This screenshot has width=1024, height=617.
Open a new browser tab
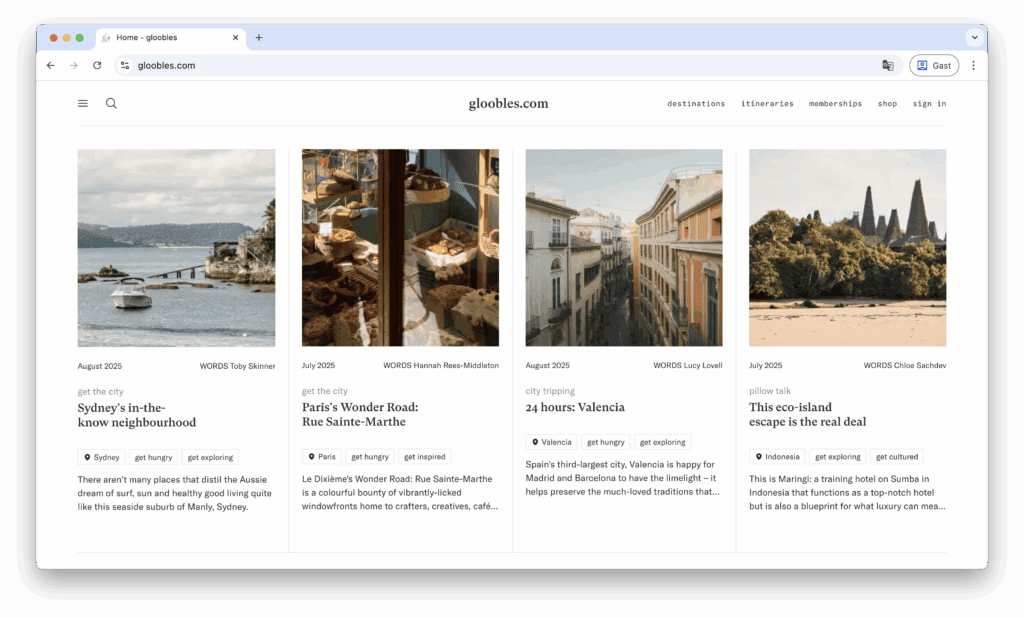click(x=259, y=38)
